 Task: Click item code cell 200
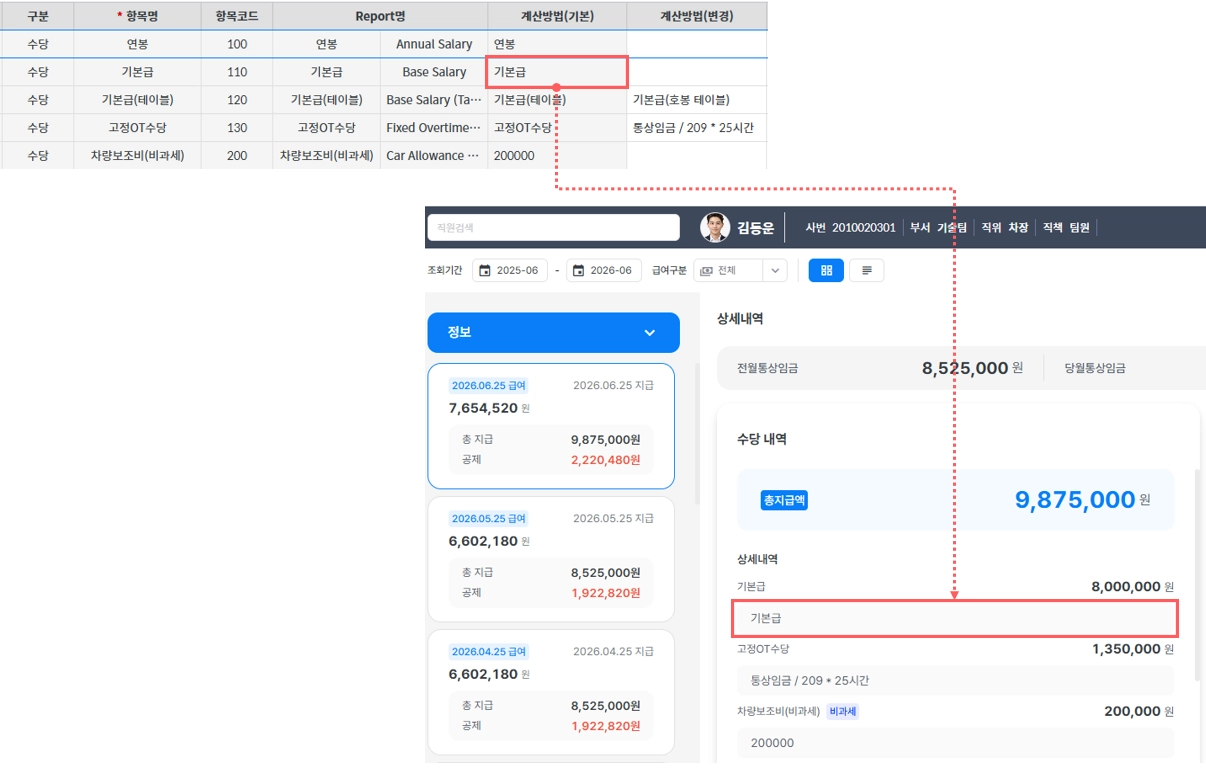point(237,156)
